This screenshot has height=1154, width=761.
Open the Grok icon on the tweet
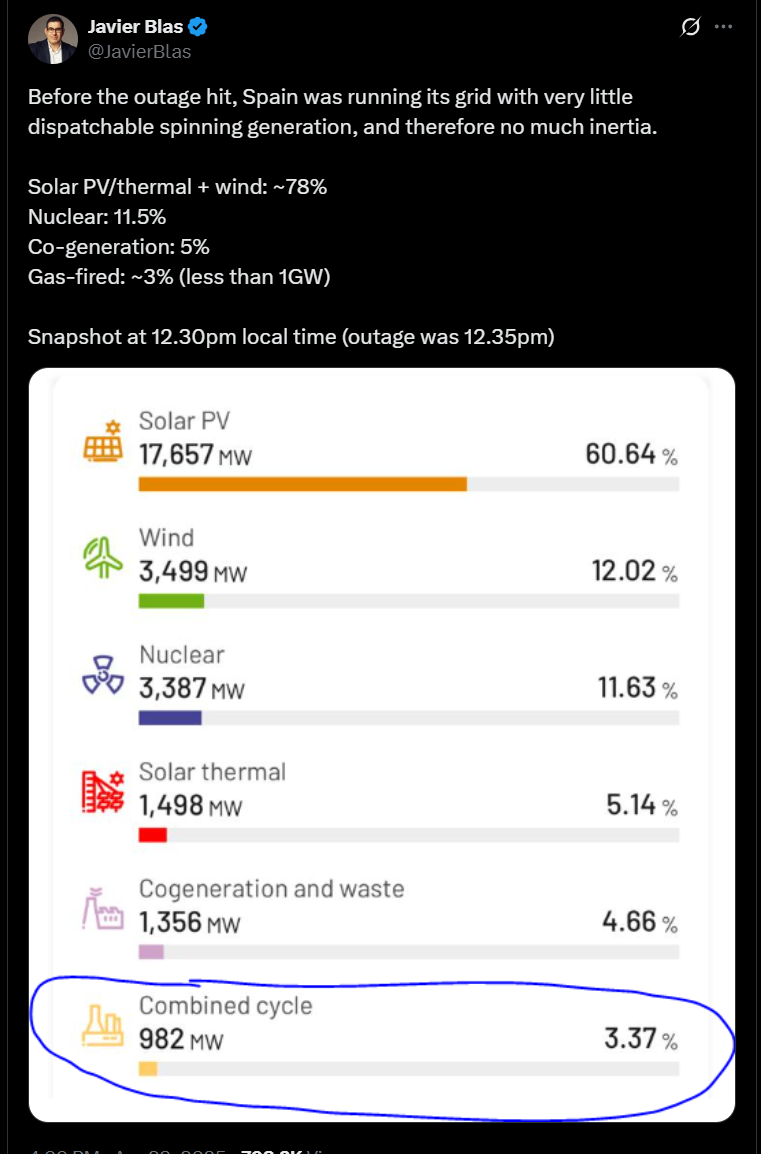click(x=690, y=27)
